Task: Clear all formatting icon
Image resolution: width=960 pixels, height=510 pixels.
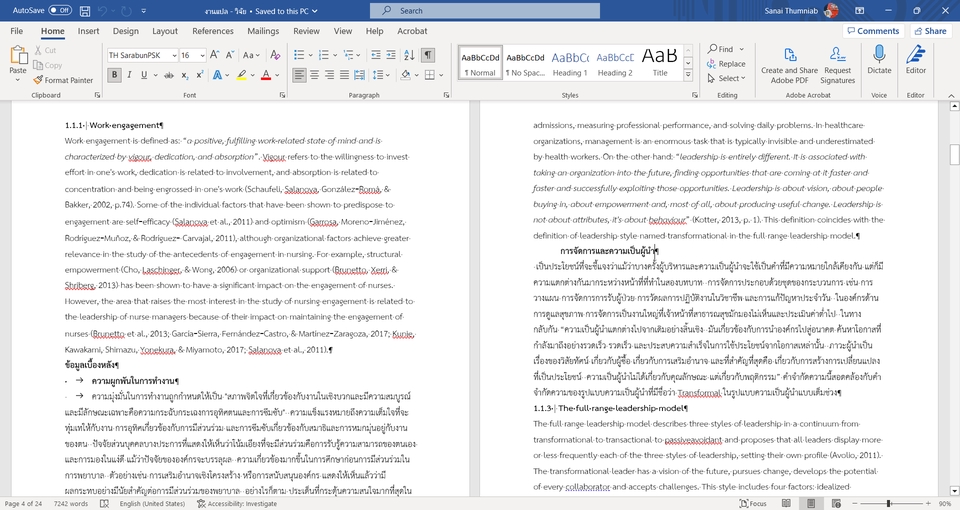Action: [276, 55]
